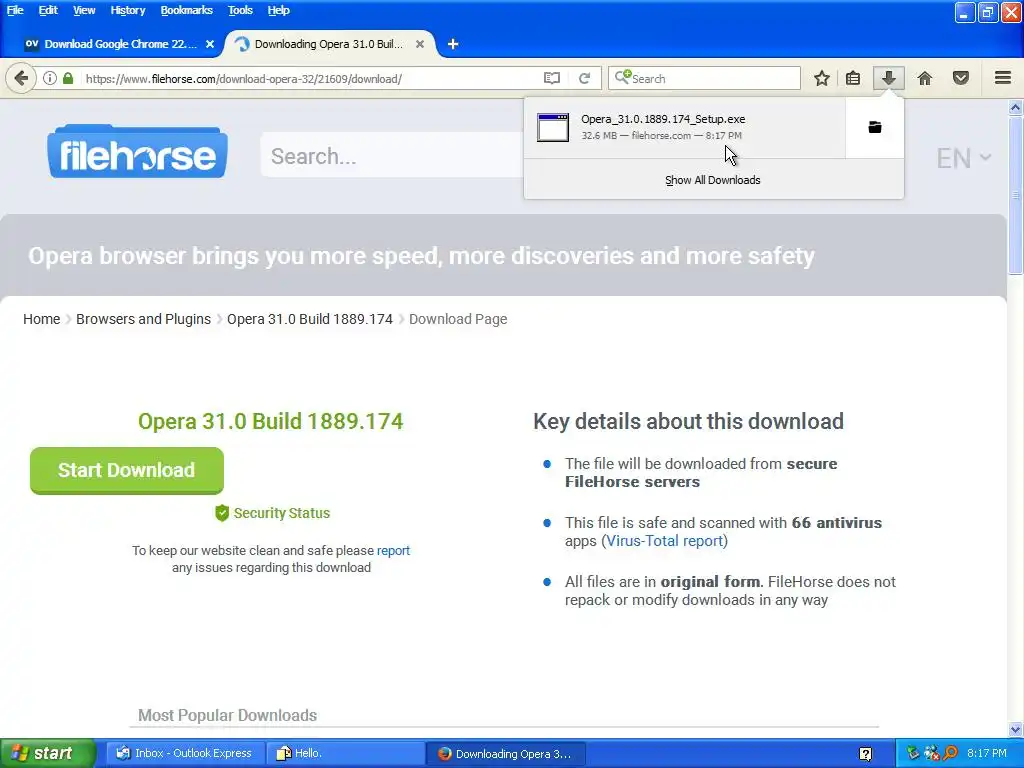Toggle the Downloads arrow toolbar button
The image size is (1024, 768).
pyautogui.click(x=888, y=78)
